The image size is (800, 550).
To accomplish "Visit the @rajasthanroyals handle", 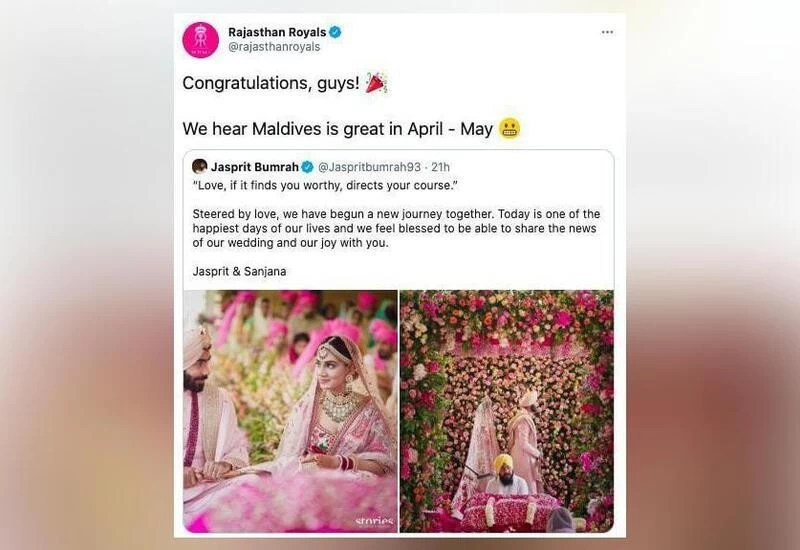I will (x=274, y=47).
